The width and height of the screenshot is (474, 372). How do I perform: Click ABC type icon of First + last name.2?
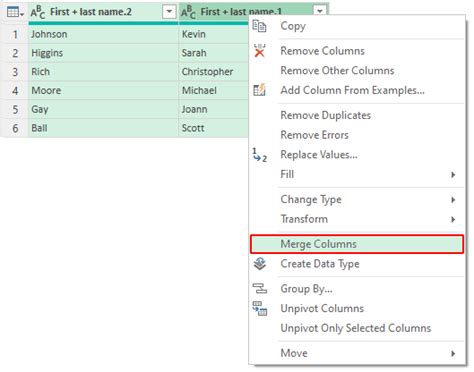pyautogui.click(x=38, y=12)
